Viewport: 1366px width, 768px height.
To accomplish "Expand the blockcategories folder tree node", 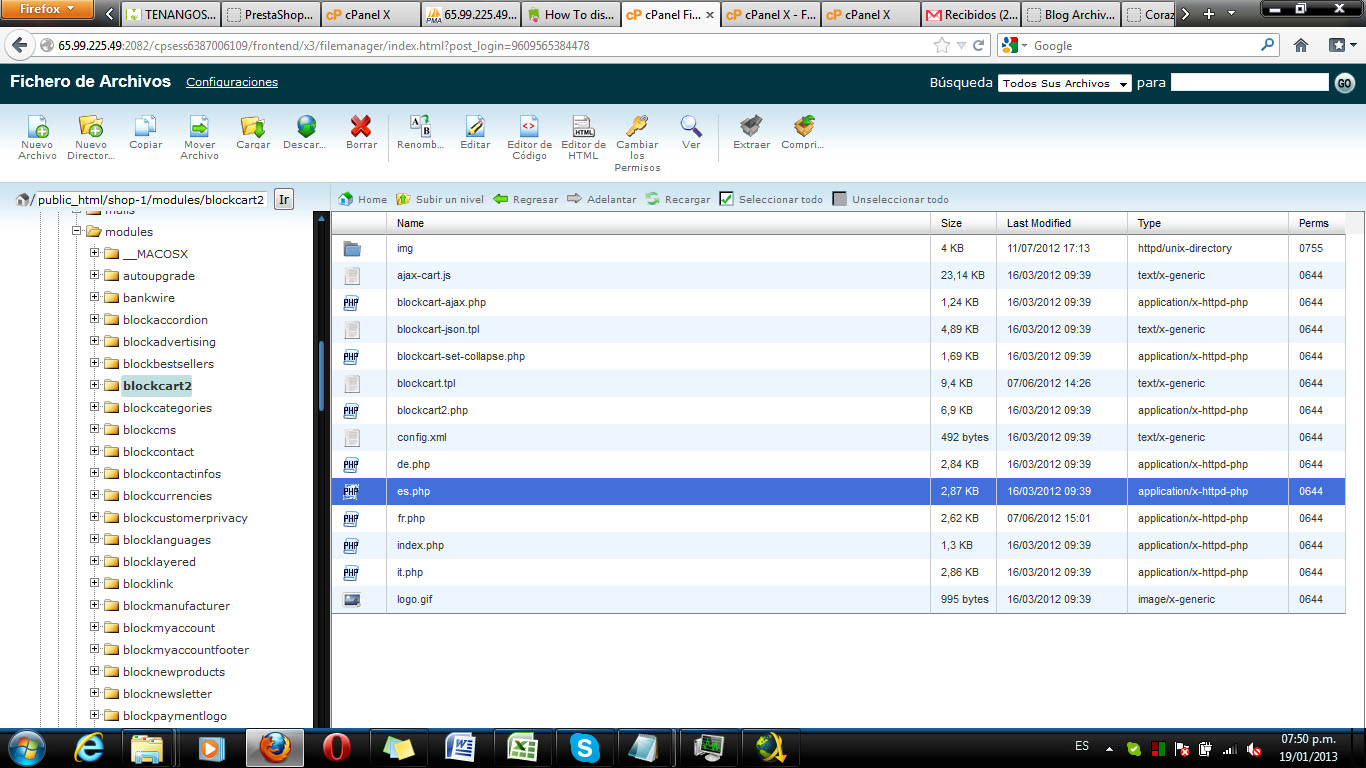I will pyautogui.click(x=94, y=407).
